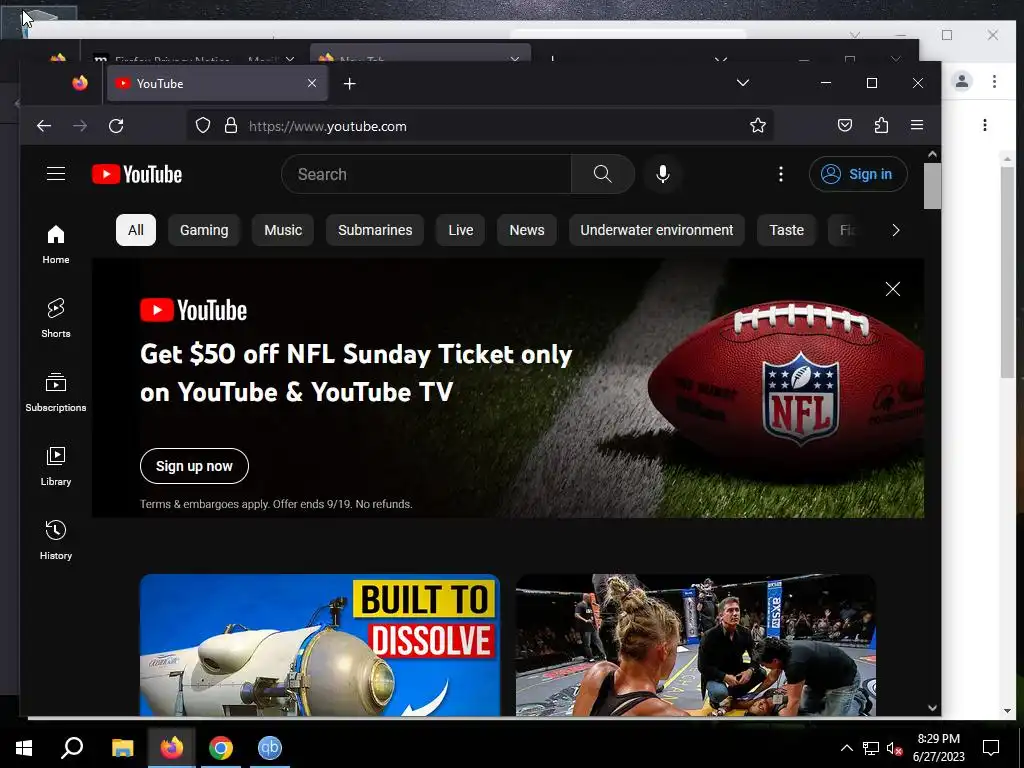This screenshot has height=768, width=1024.
Task: Open the Windows Start menu
Action: [24, 747]
